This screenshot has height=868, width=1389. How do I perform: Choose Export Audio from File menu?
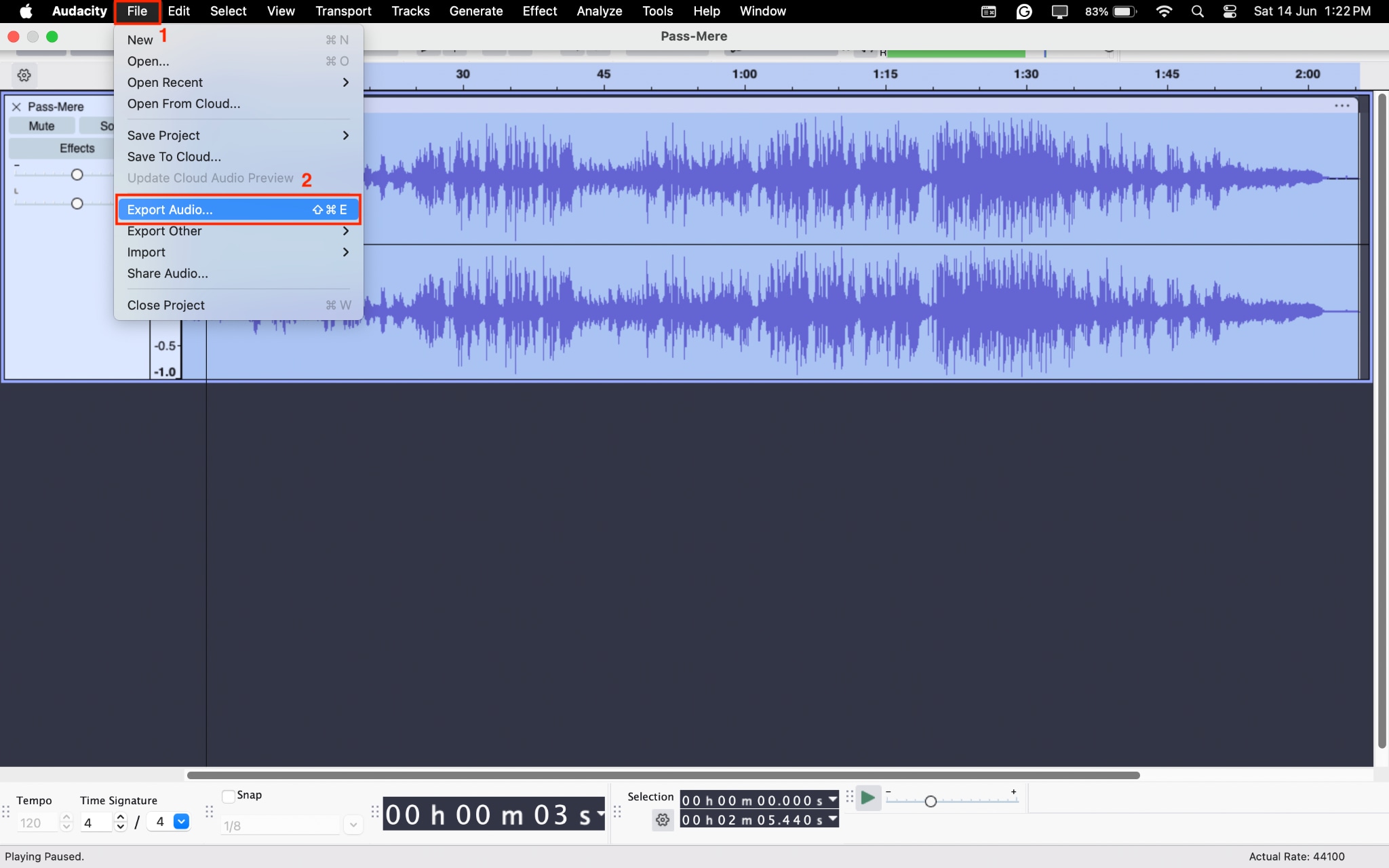tap(238, 210)
